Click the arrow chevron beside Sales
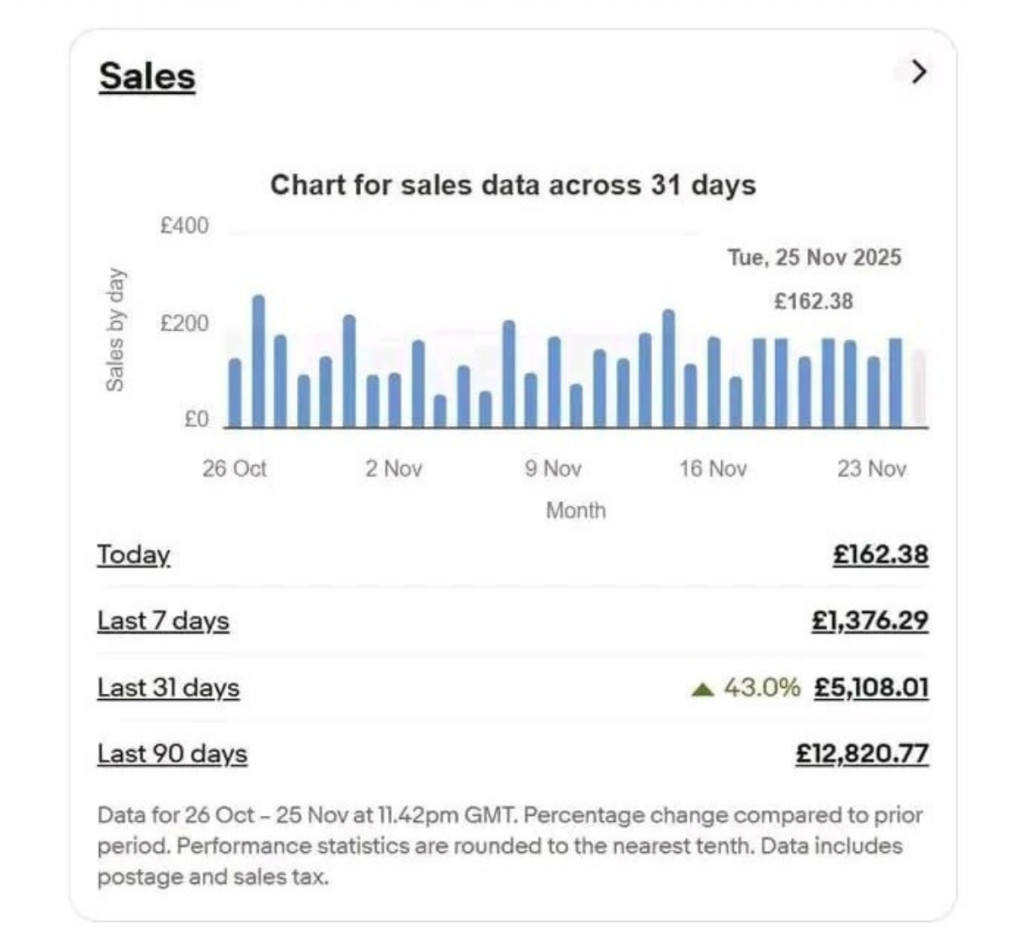Image resolution: width=1024 pixels, height=939 pixels. click(x=918, y=72)
